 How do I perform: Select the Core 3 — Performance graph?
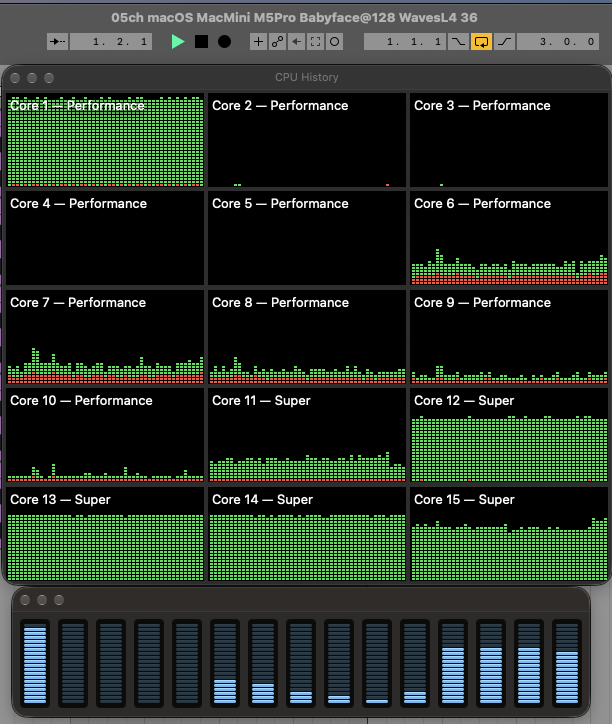tap(509, 140)
